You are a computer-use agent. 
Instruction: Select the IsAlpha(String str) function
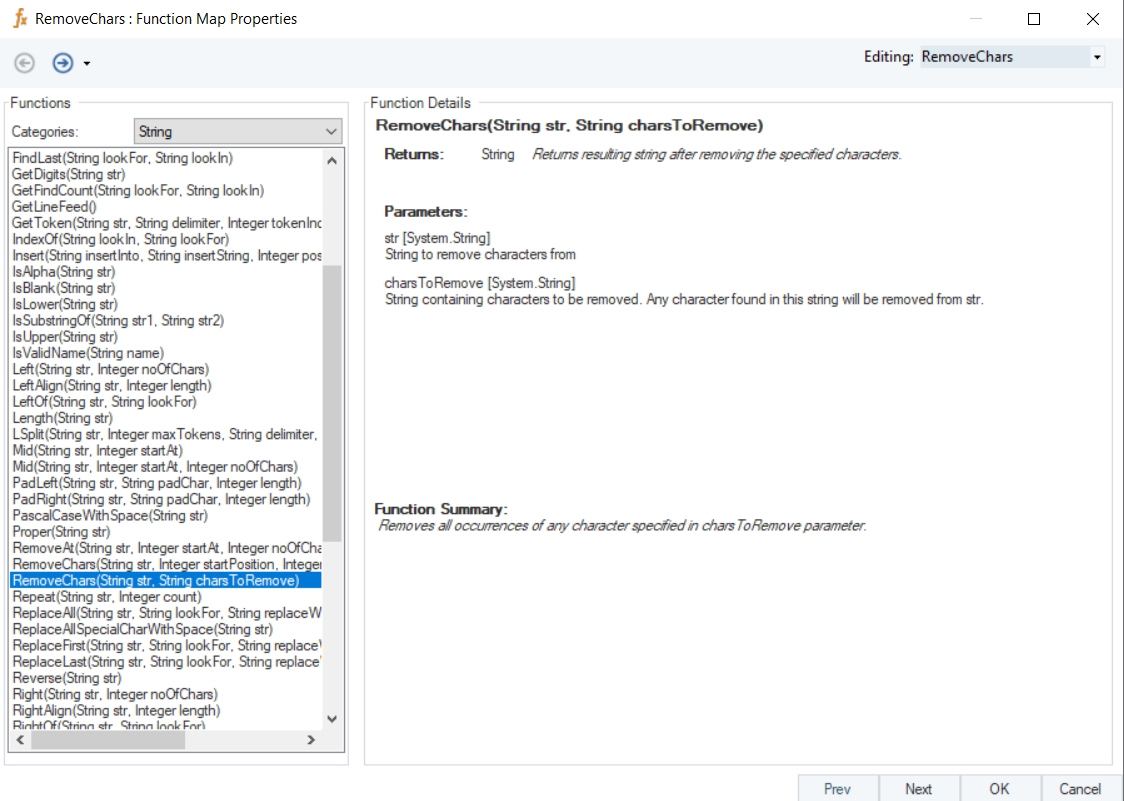(x=64, y=272)
